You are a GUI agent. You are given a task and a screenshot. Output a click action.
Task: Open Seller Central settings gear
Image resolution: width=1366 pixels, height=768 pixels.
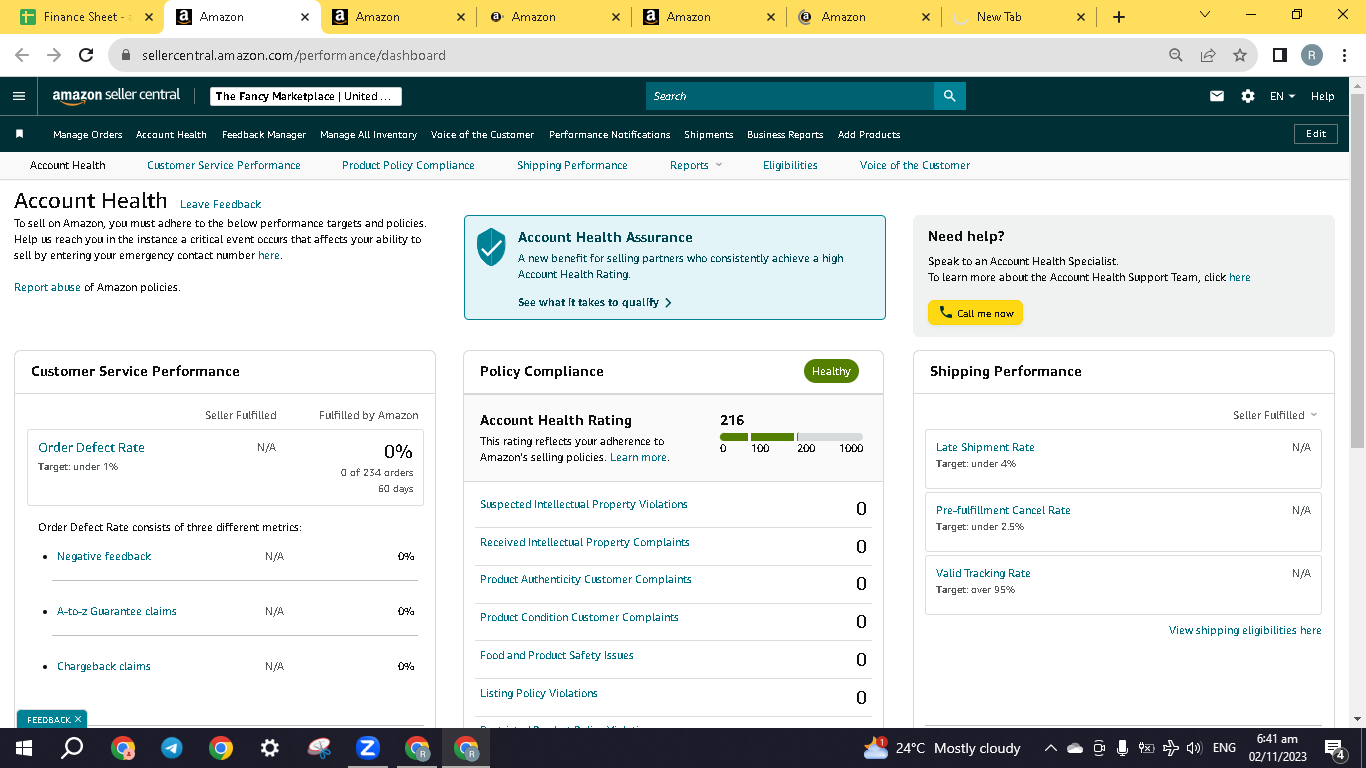1248,96
